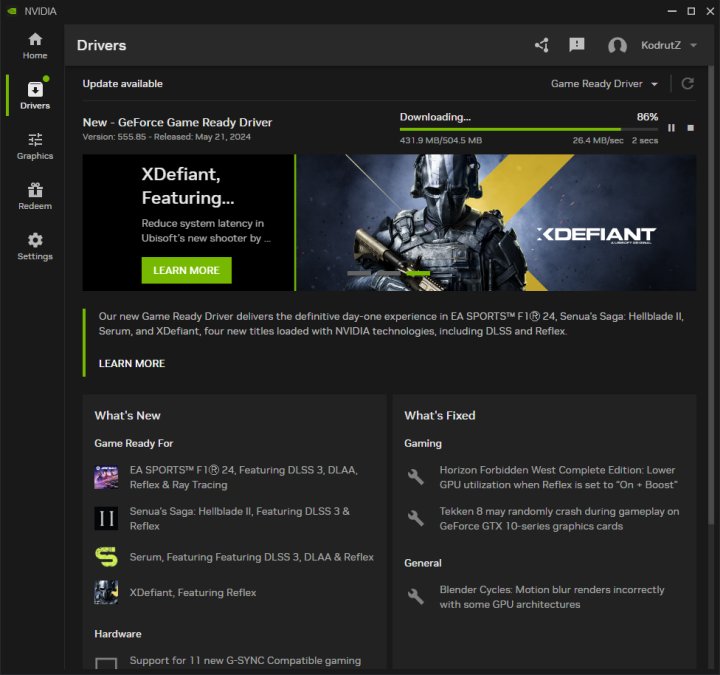Click 'Serum, Featuring Featuring DLSS 3' text
Image resolution: width=720 pixels, height=675 pixels.
pyautogui.click(x=252, y=557)
